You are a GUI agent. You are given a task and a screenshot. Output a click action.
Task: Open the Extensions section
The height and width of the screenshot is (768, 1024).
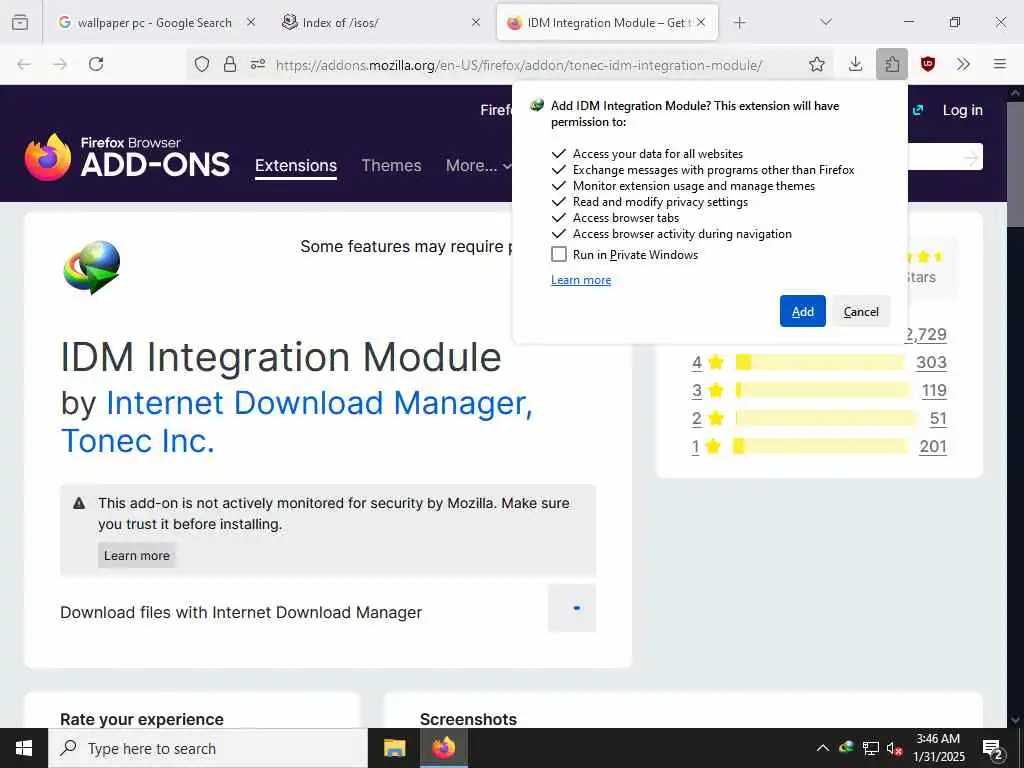[296, 166]
